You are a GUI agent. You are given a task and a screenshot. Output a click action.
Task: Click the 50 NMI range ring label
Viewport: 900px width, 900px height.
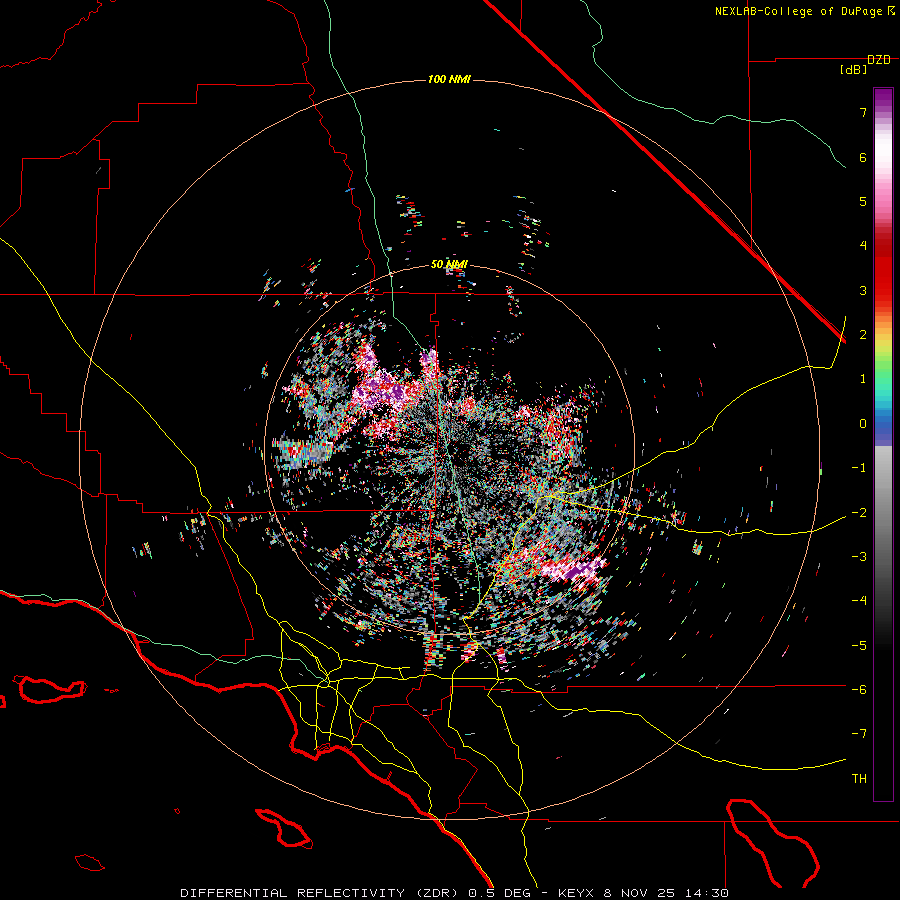click(449, 264)
